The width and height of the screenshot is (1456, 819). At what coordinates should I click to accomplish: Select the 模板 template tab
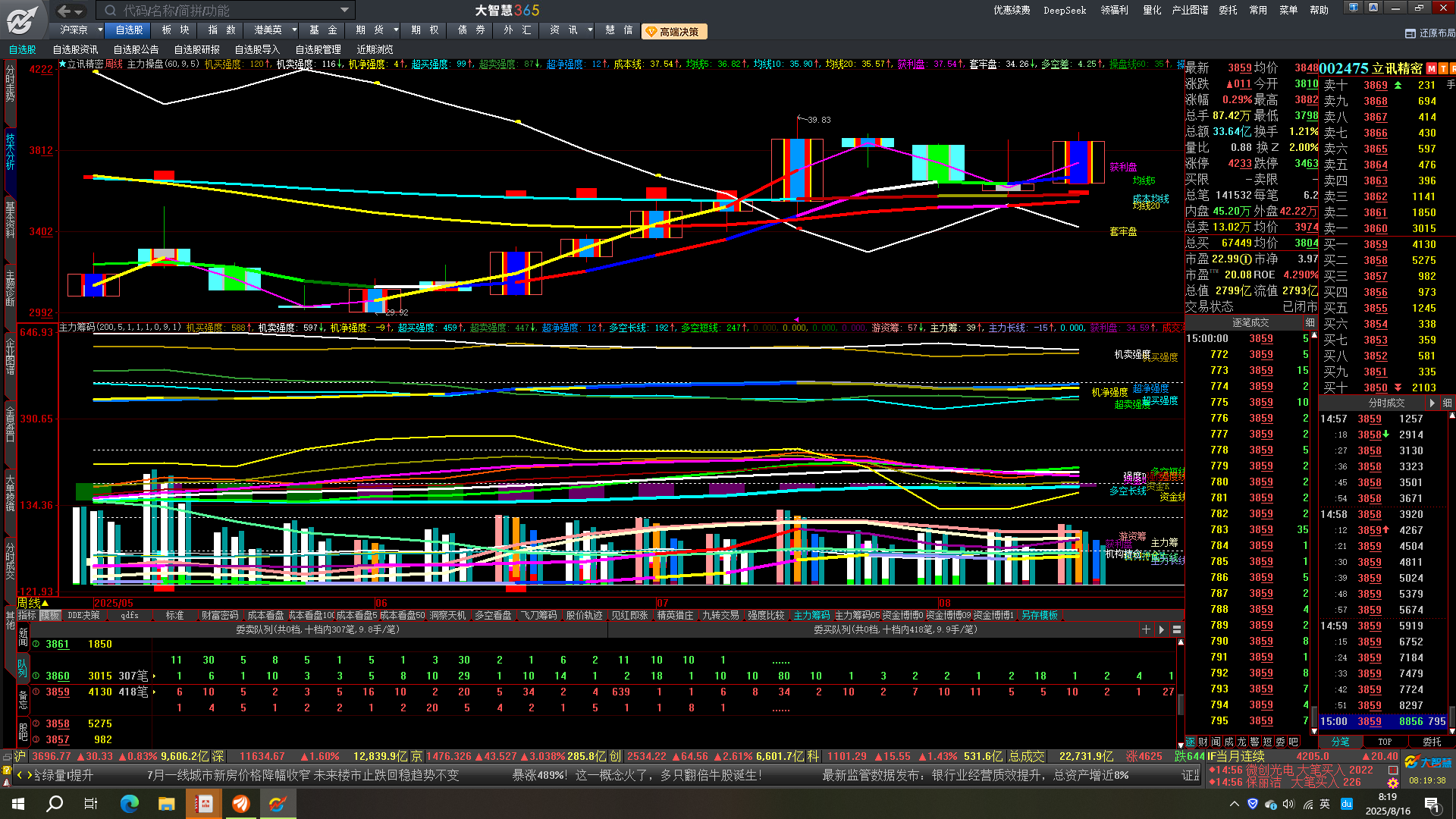pos(50,616)
